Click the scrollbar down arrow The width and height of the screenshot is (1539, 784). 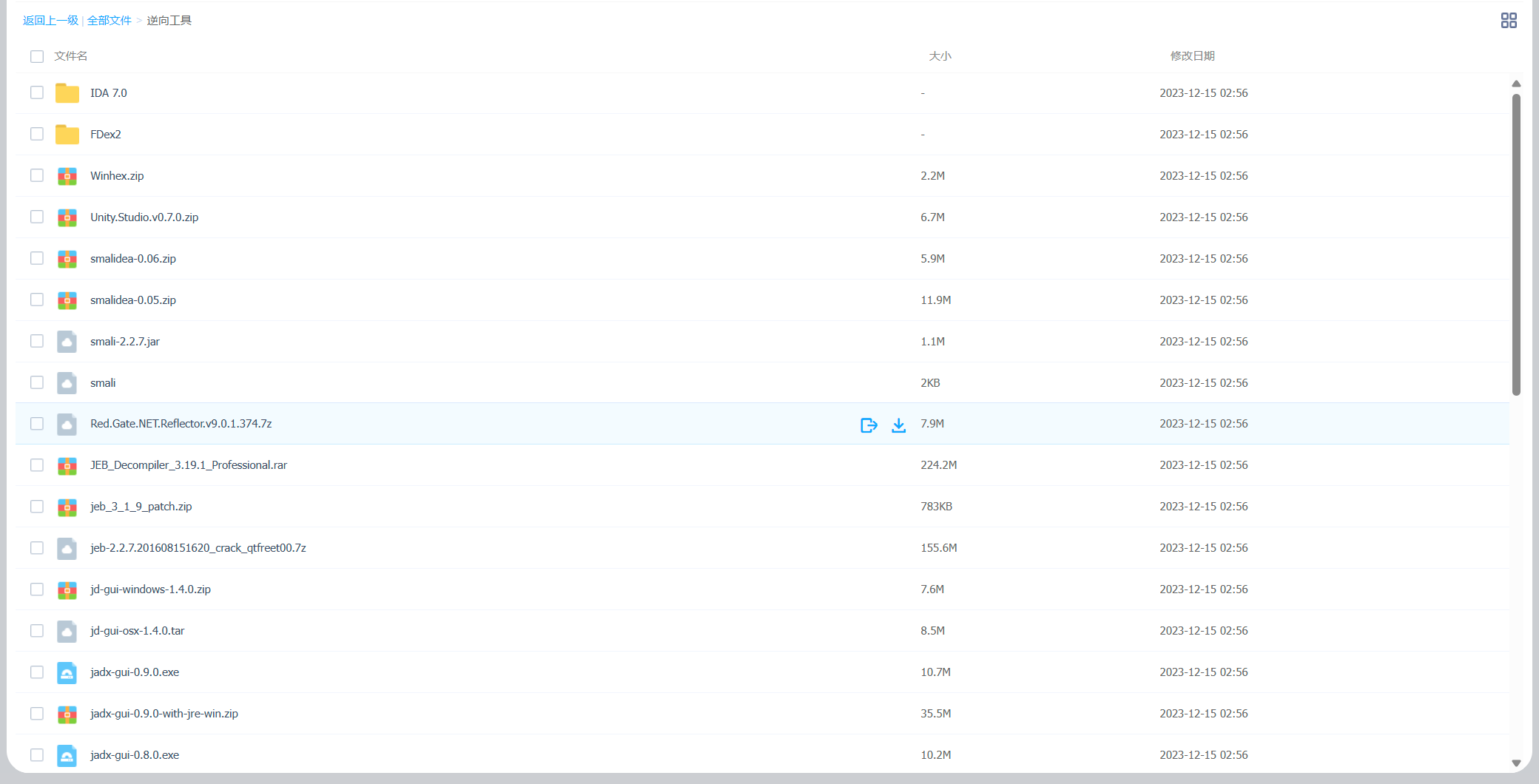coord(1516,763)
